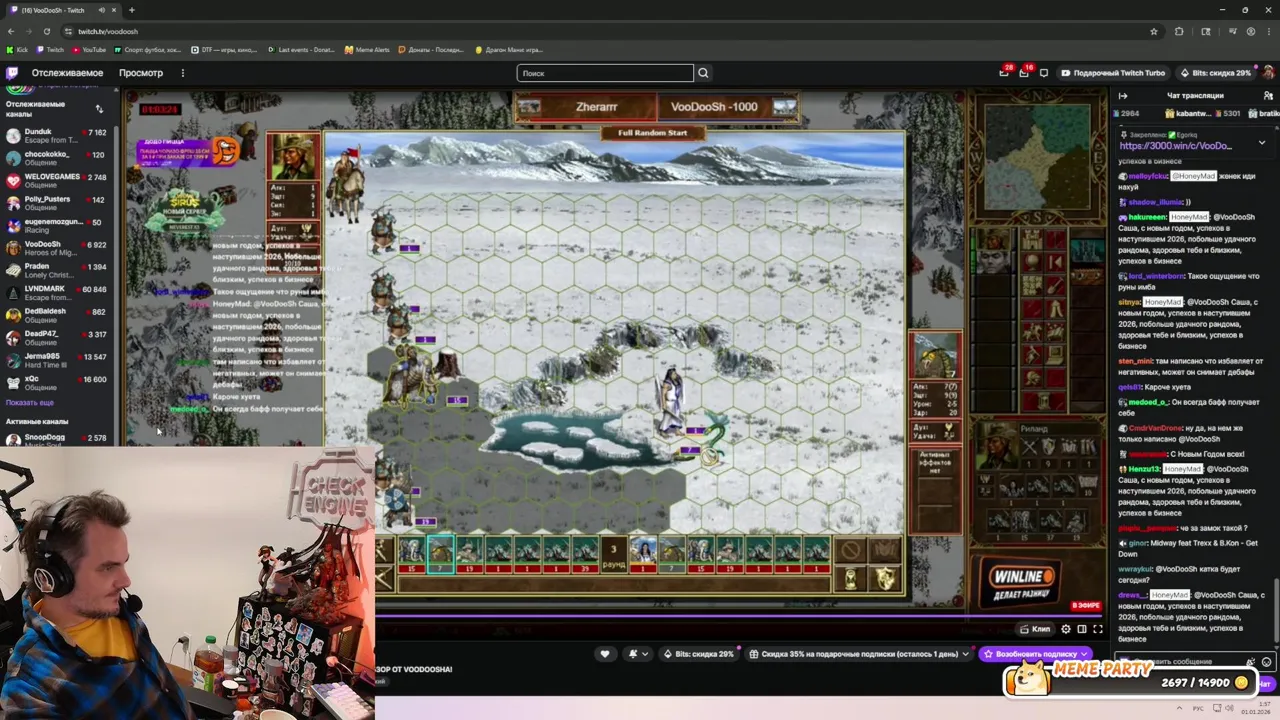Click the game wait hourglass icon

pos(850,578)
